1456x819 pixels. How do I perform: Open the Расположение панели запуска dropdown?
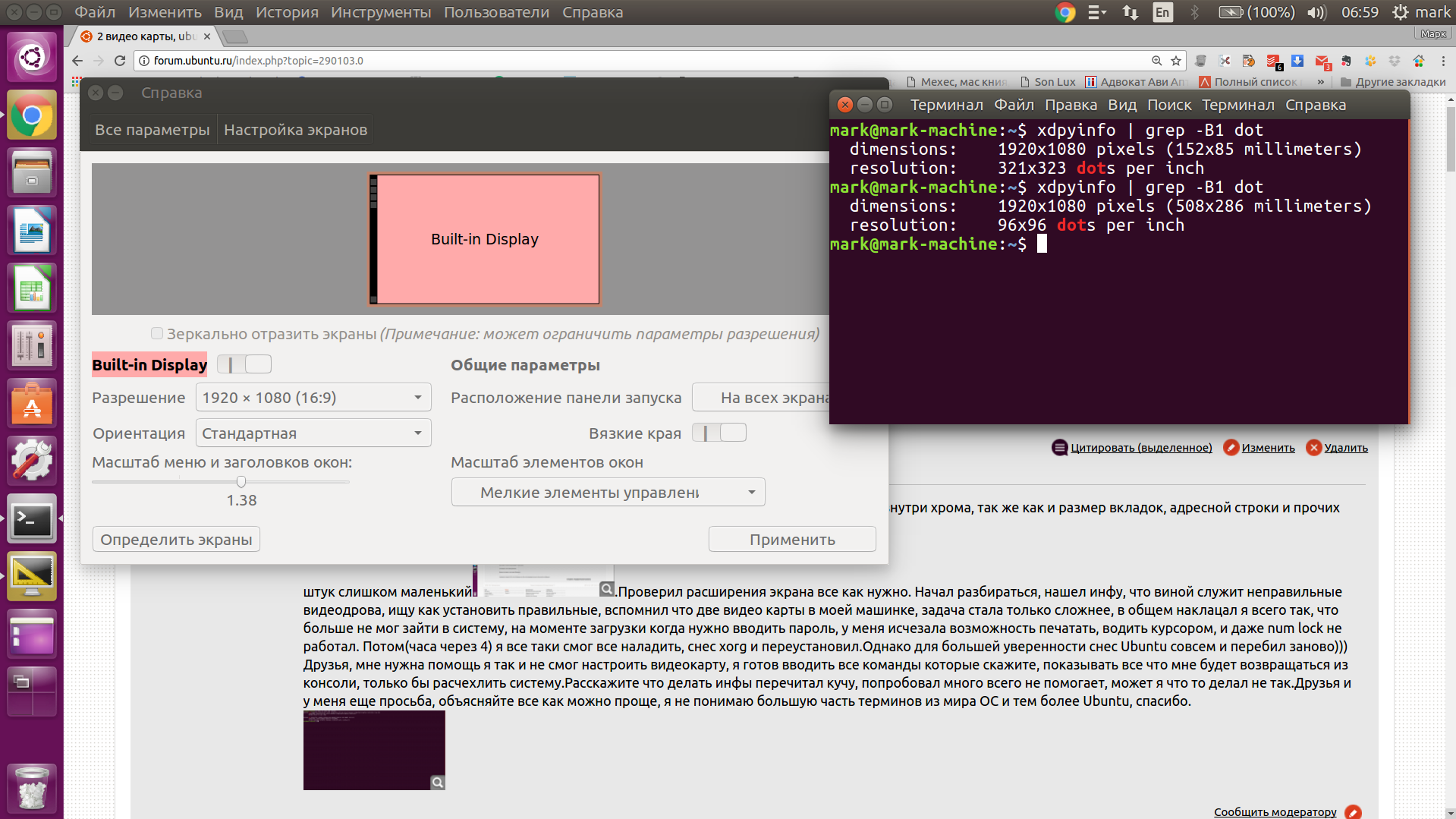[x=762, y=397]
